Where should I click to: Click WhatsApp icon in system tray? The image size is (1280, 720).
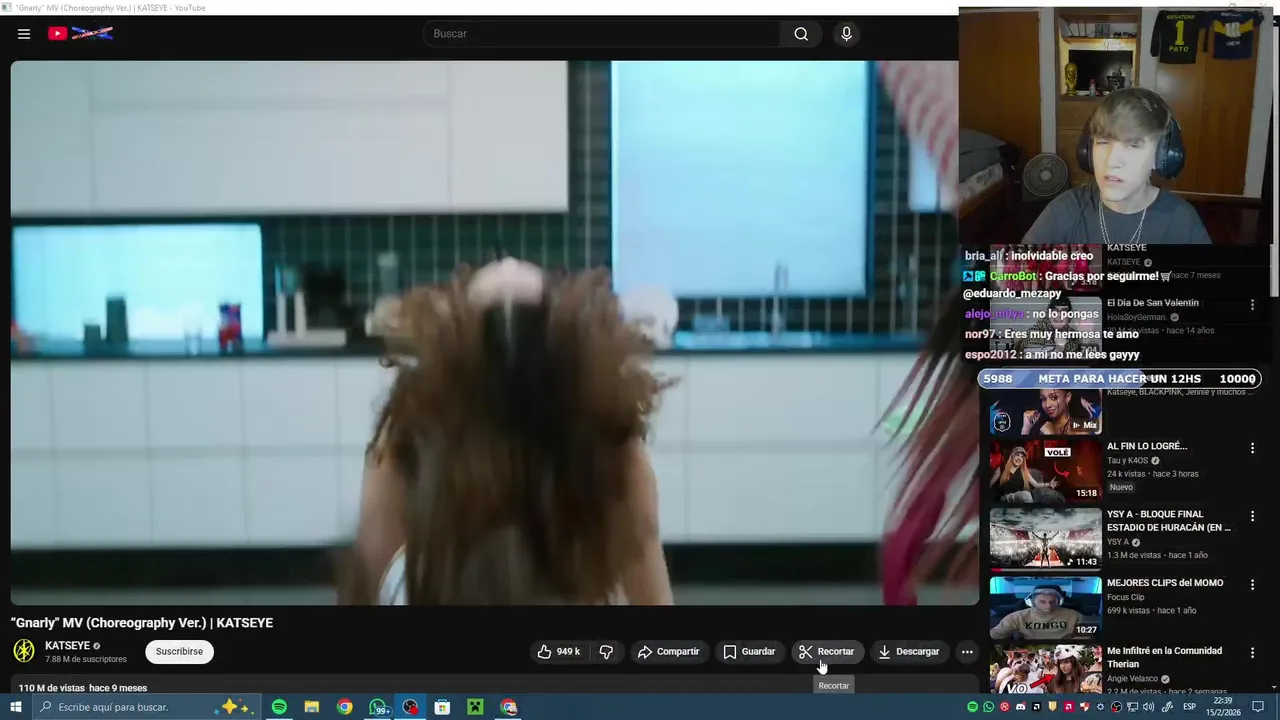tap(989, 707)
